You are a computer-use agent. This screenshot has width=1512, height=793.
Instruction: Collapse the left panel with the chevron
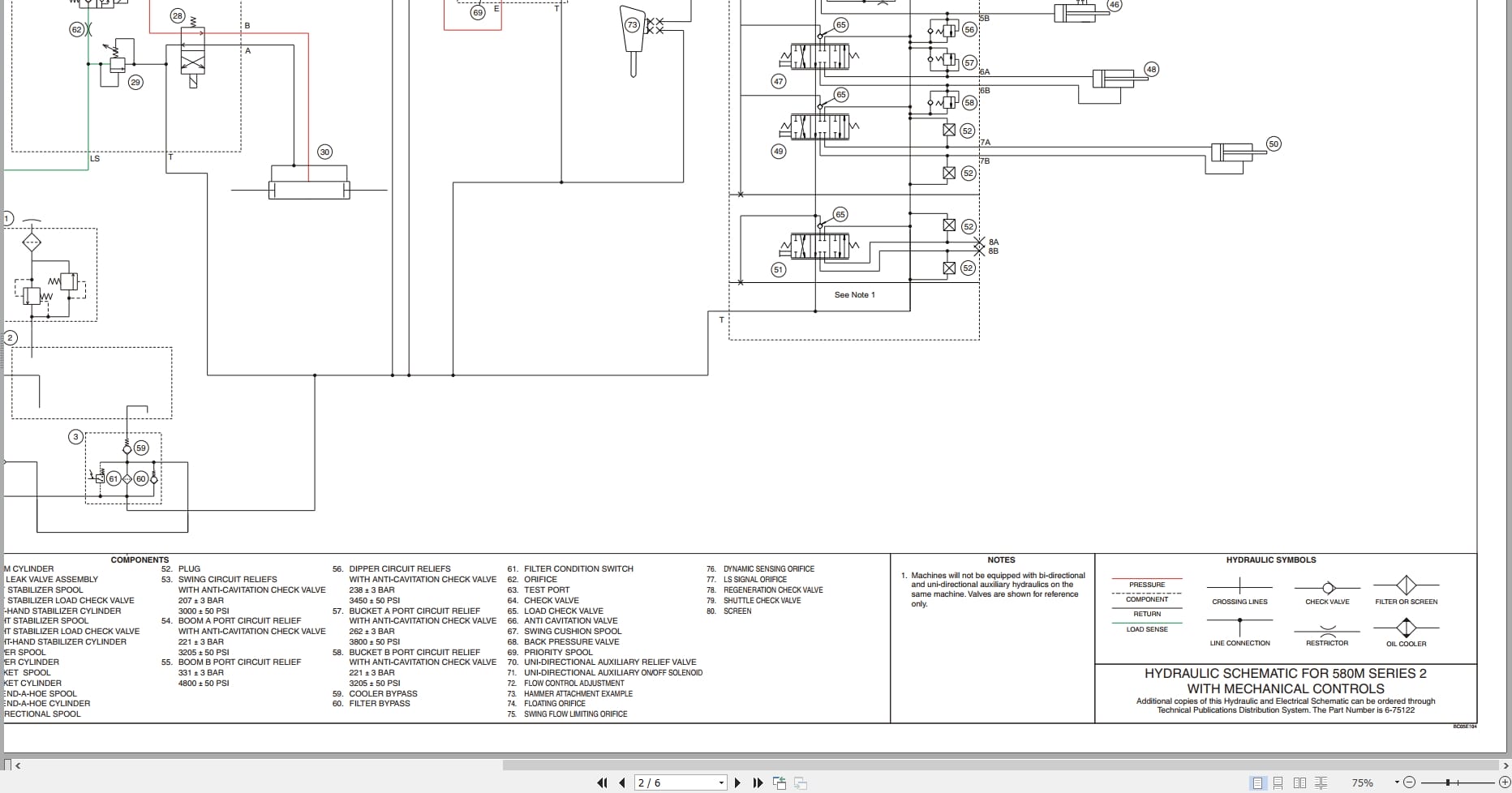(x=18, y=765)
